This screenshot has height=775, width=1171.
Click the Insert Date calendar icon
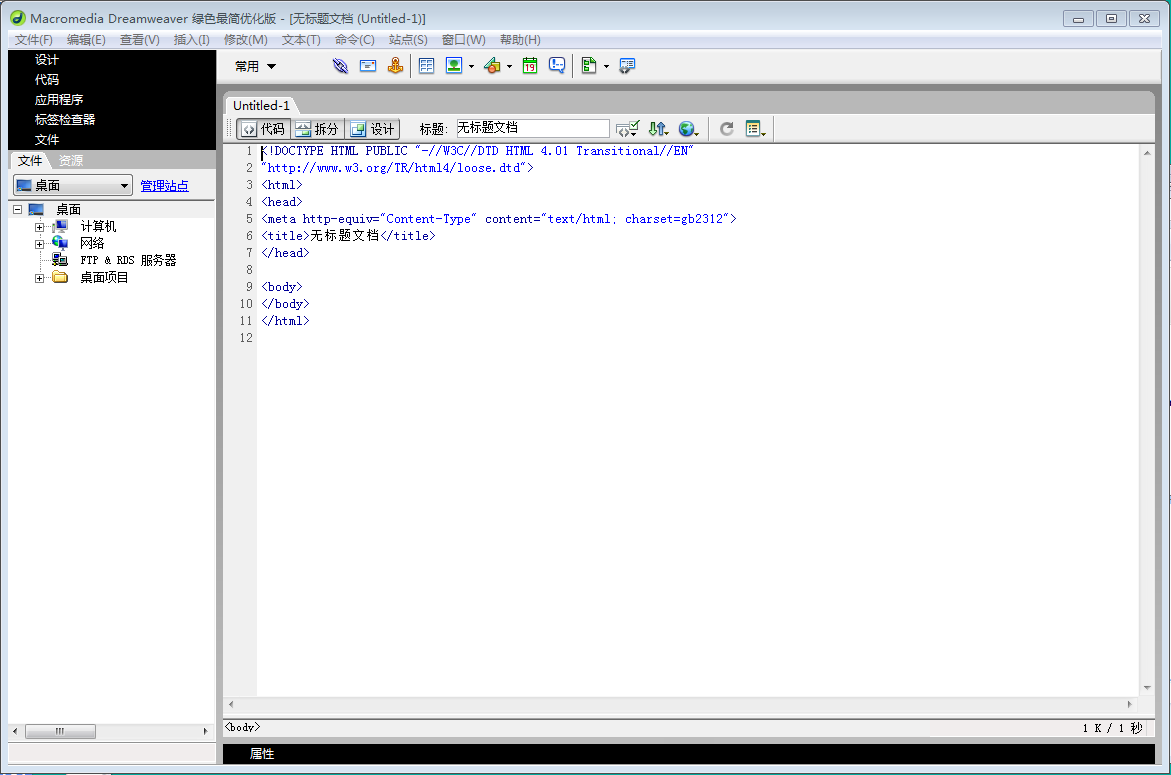click(x=530, y=66)
